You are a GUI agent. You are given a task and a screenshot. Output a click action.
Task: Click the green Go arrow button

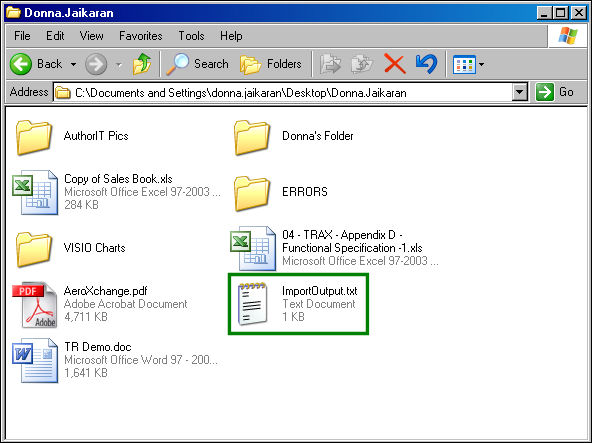pos(544,92)
